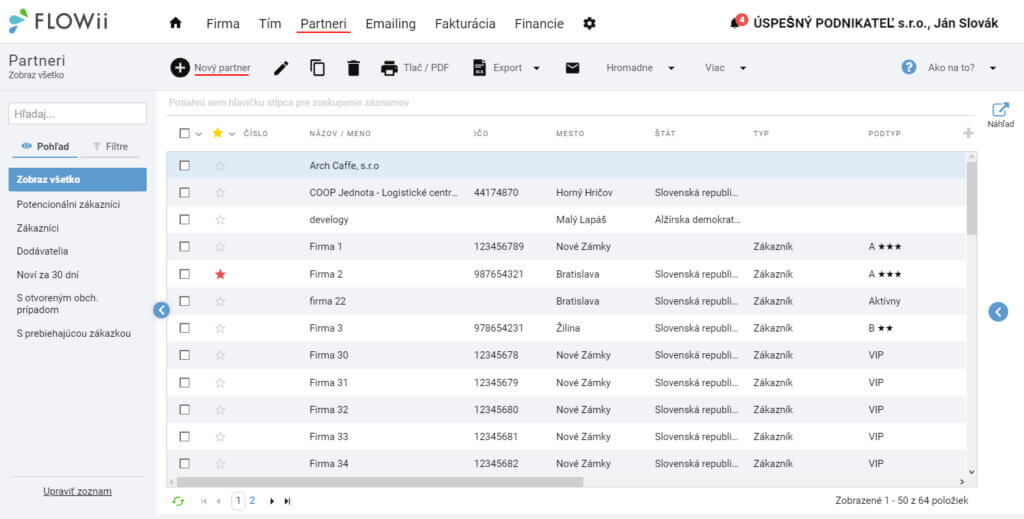Switch to the Pohľad tab

[x=45, y=147]
